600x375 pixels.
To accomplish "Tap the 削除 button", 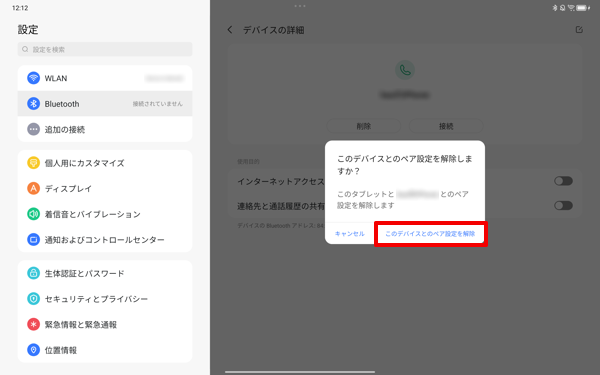I will click(x=364, y=126).
